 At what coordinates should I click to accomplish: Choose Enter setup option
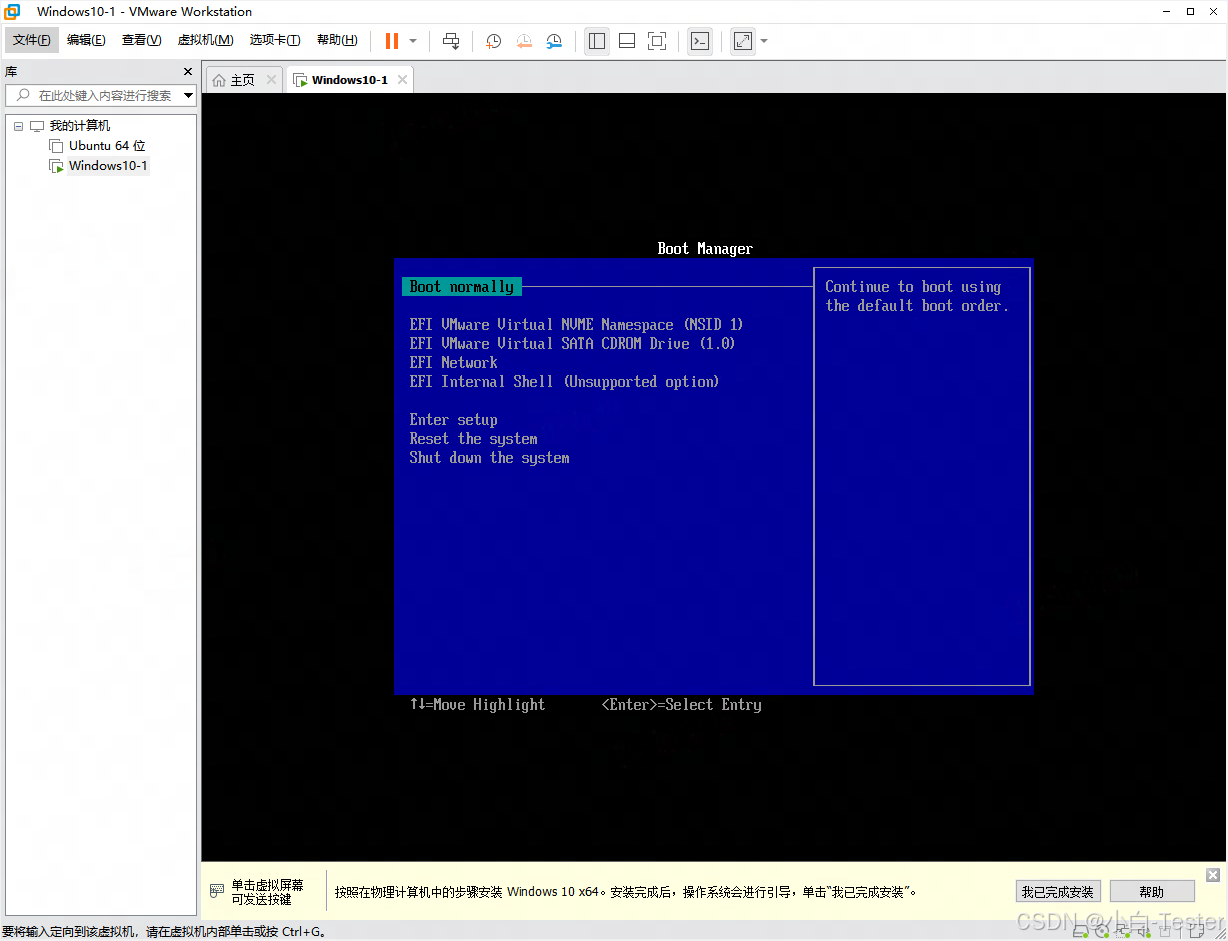tap(454, 420)
